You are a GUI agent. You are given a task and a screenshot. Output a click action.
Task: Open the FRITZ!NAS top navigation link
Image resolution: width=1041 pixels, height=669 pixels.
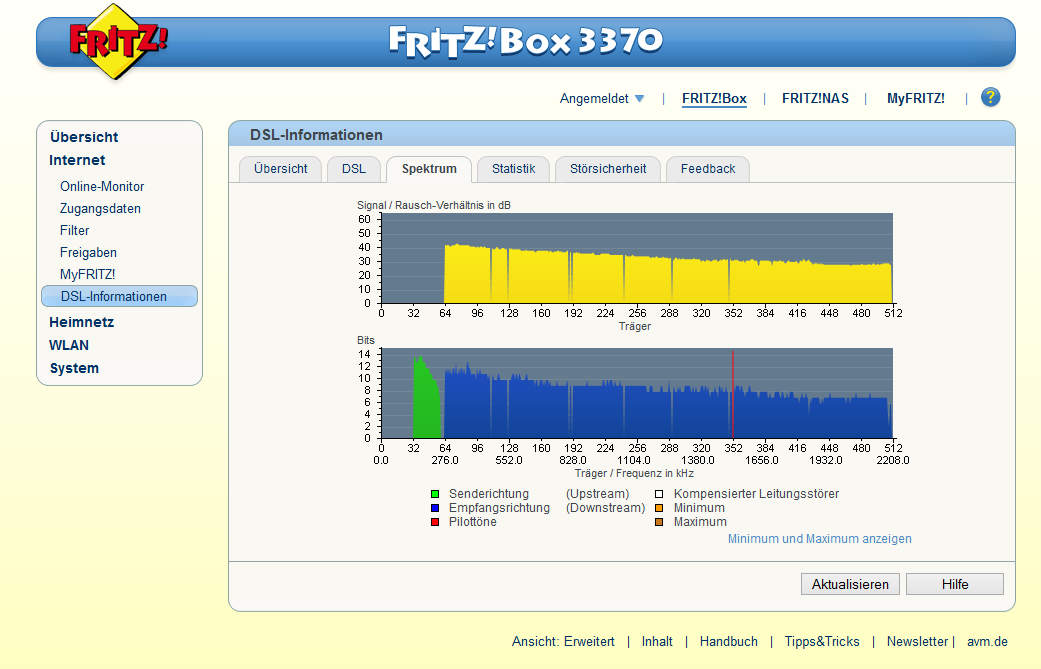[815, 98]
